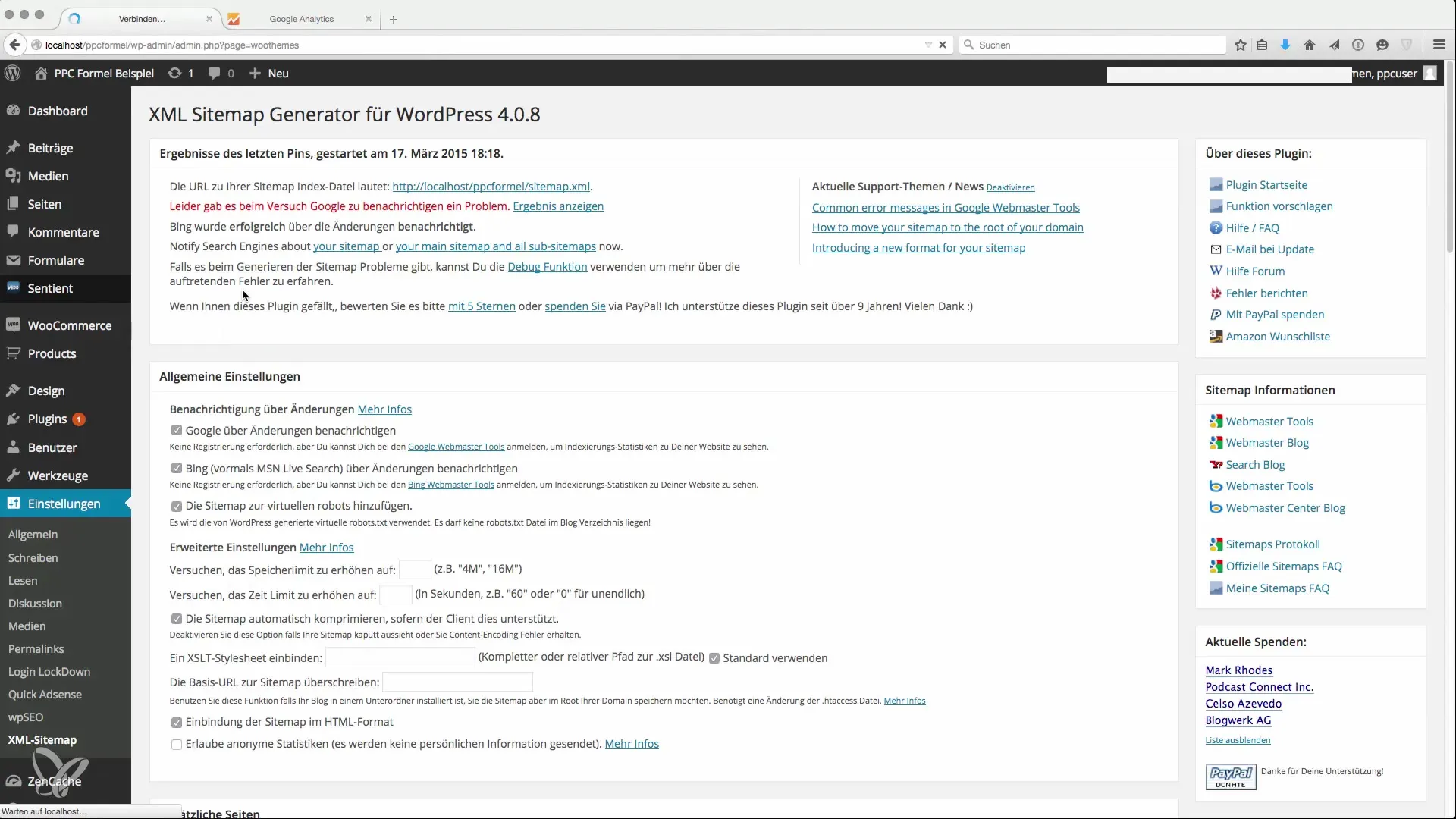Open the sitemap.xml URL link

[491, 187]
